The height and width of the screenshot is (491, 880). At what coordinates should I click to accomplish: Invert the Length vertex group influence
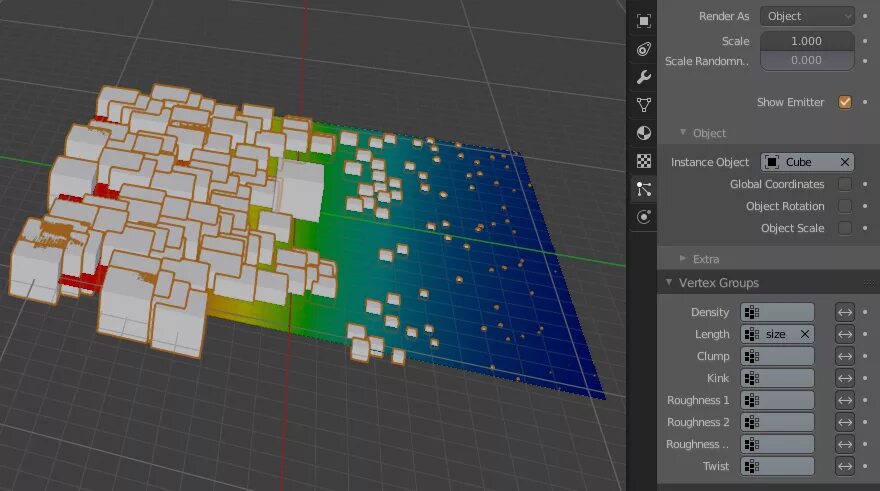845,334
